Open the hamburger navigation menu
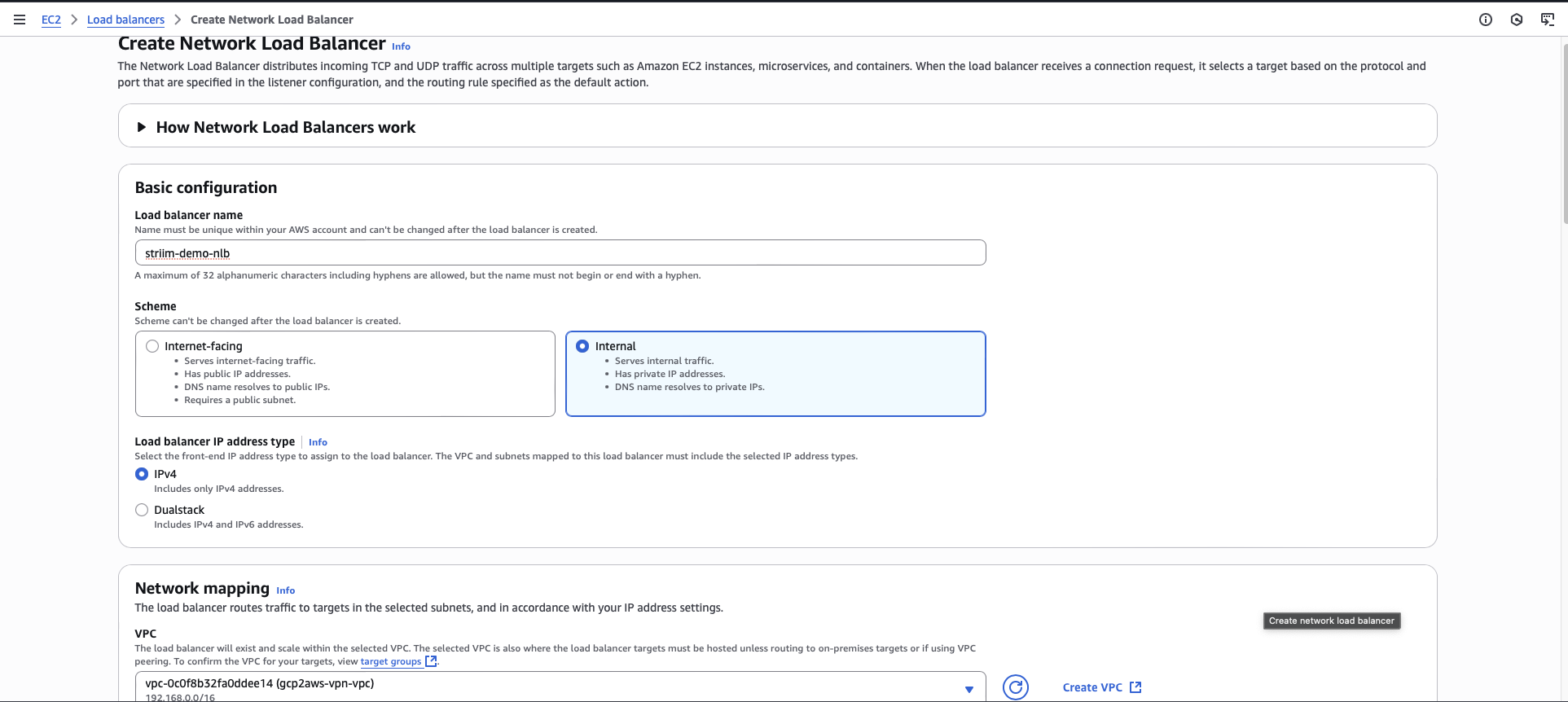Viewport: 1568px width, 702px height. (20, 20)
